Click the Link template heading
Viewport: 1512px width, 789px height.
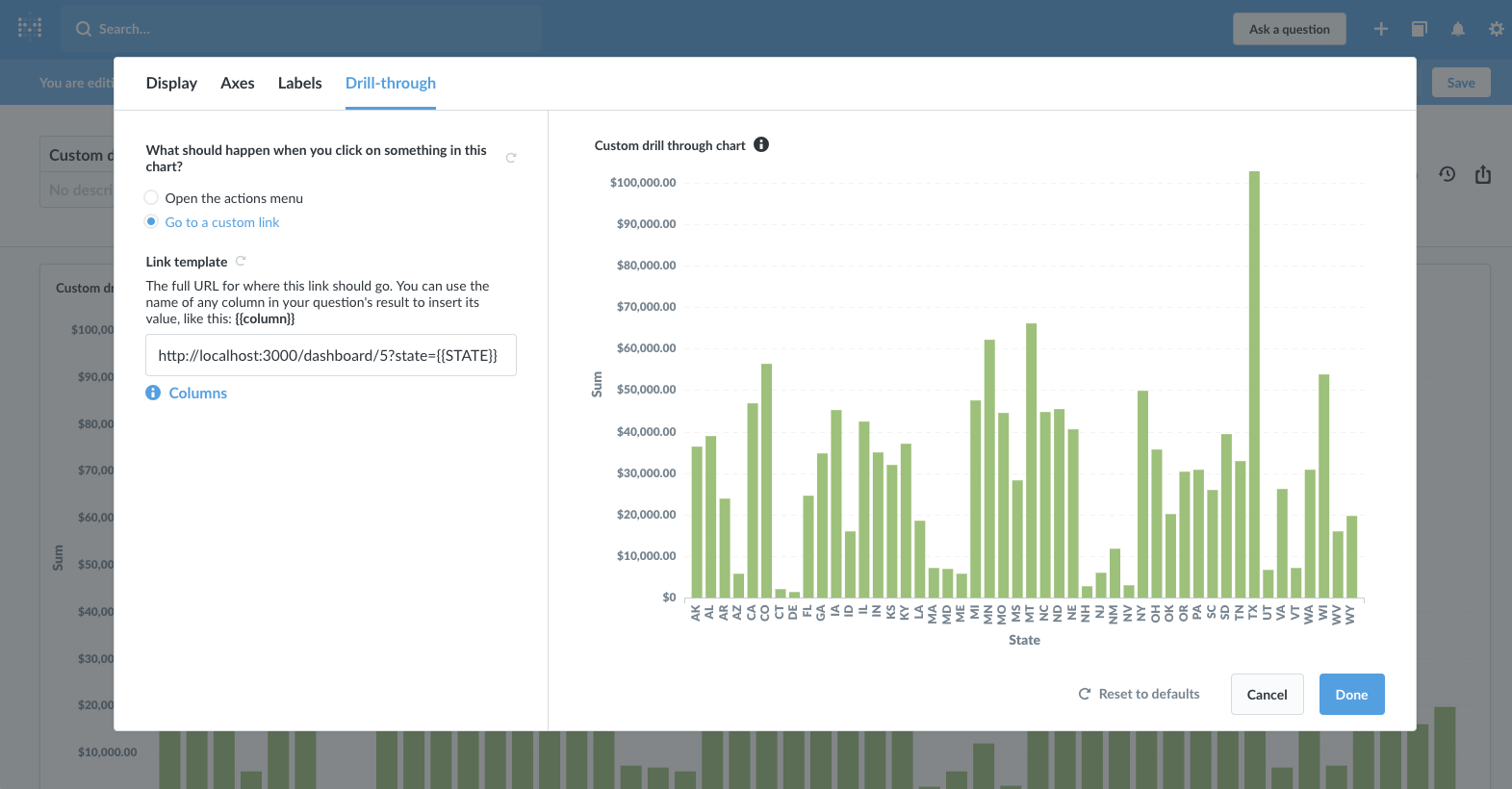pos(187,262)
